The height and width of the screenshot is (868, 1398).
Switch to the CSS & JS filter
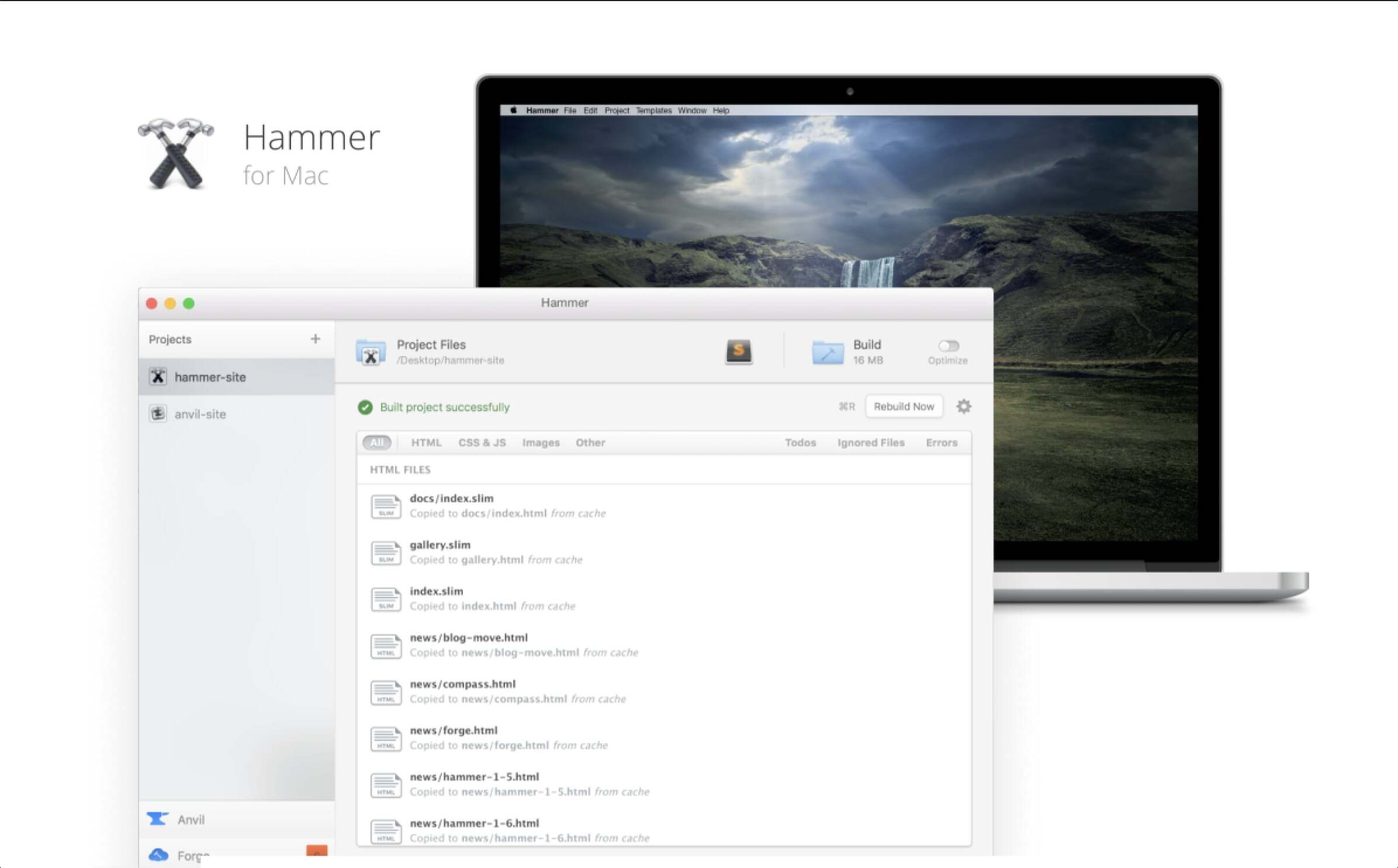pyautogui.click(x=482, y=442)
